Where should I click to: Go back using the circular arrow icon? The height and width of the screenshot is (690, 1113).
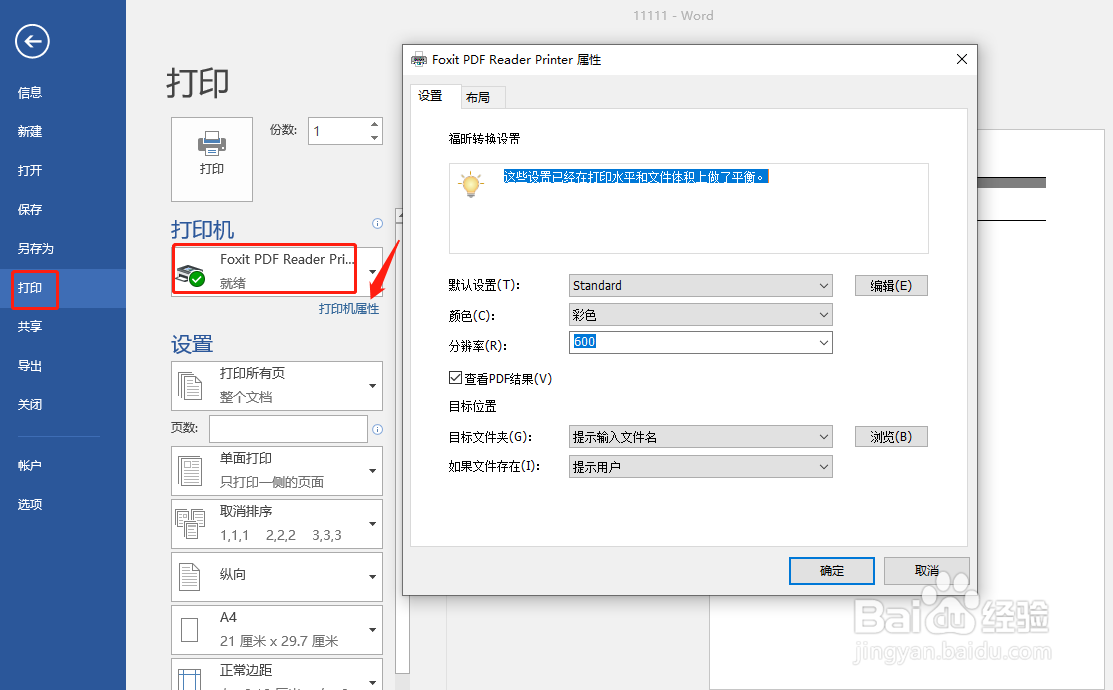click(x=33, y=41)
